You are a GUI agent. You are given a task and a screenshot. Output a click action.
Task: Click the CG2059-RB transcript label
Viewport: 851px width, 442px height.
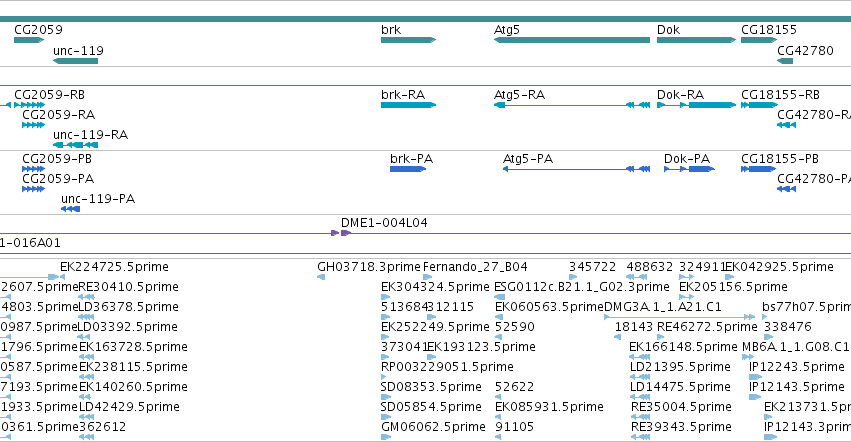49,94
